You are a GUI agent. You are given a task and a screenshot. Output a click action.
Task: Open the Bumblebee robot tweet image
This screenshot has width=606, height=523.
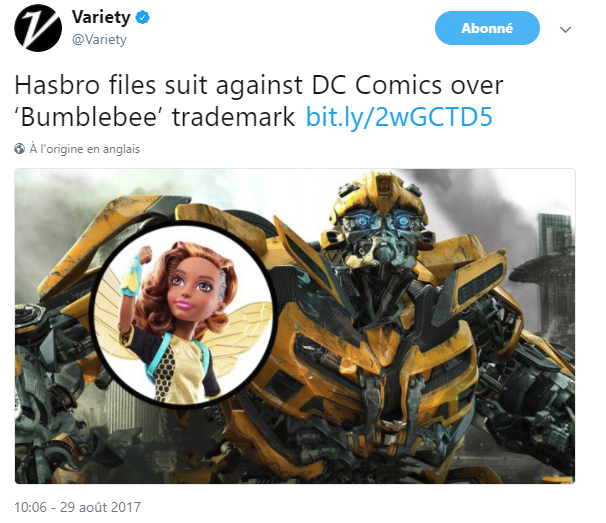coord(295,326)
